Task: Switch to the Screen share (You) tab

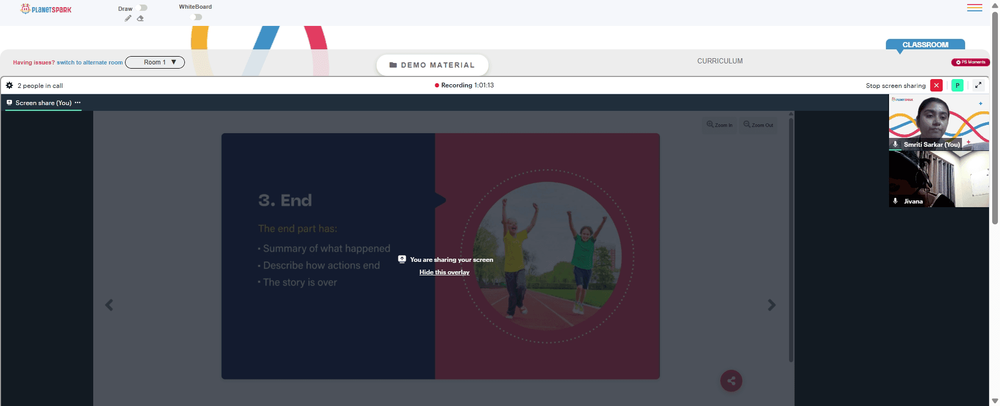Action: tap(43, 103)
